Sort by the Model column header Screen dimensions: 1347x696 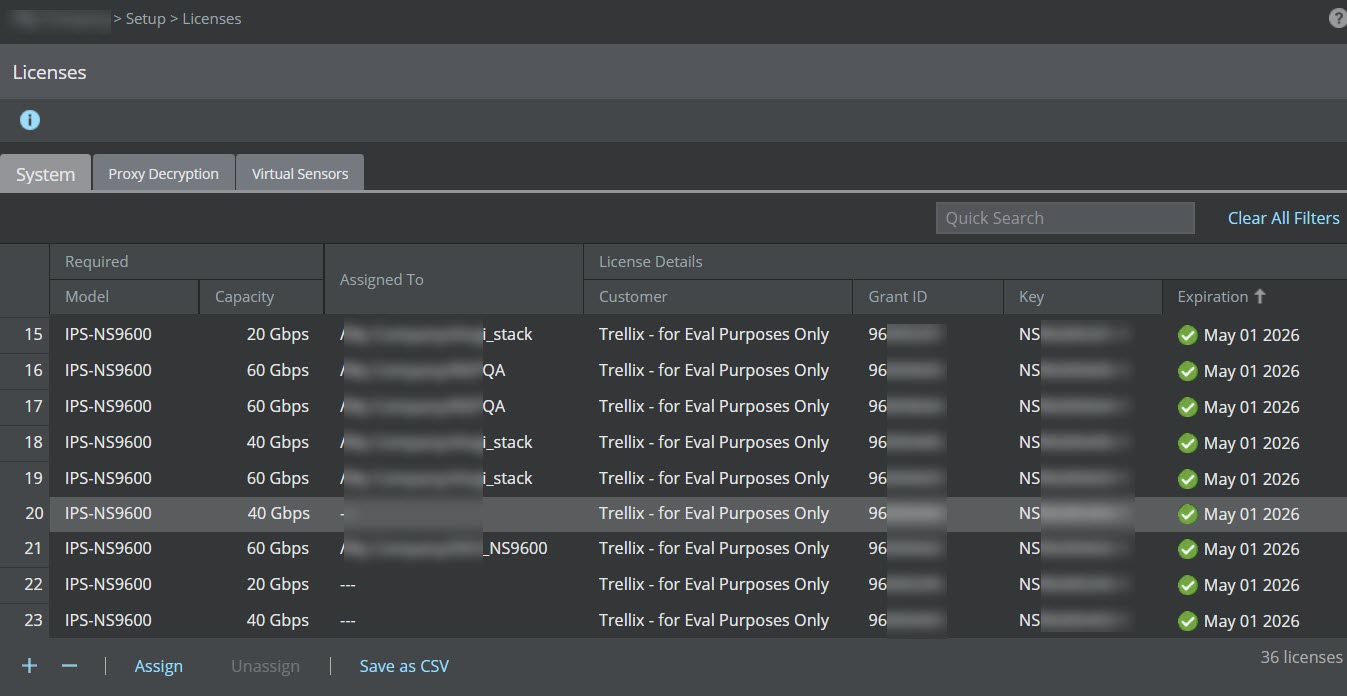point(124,297)
